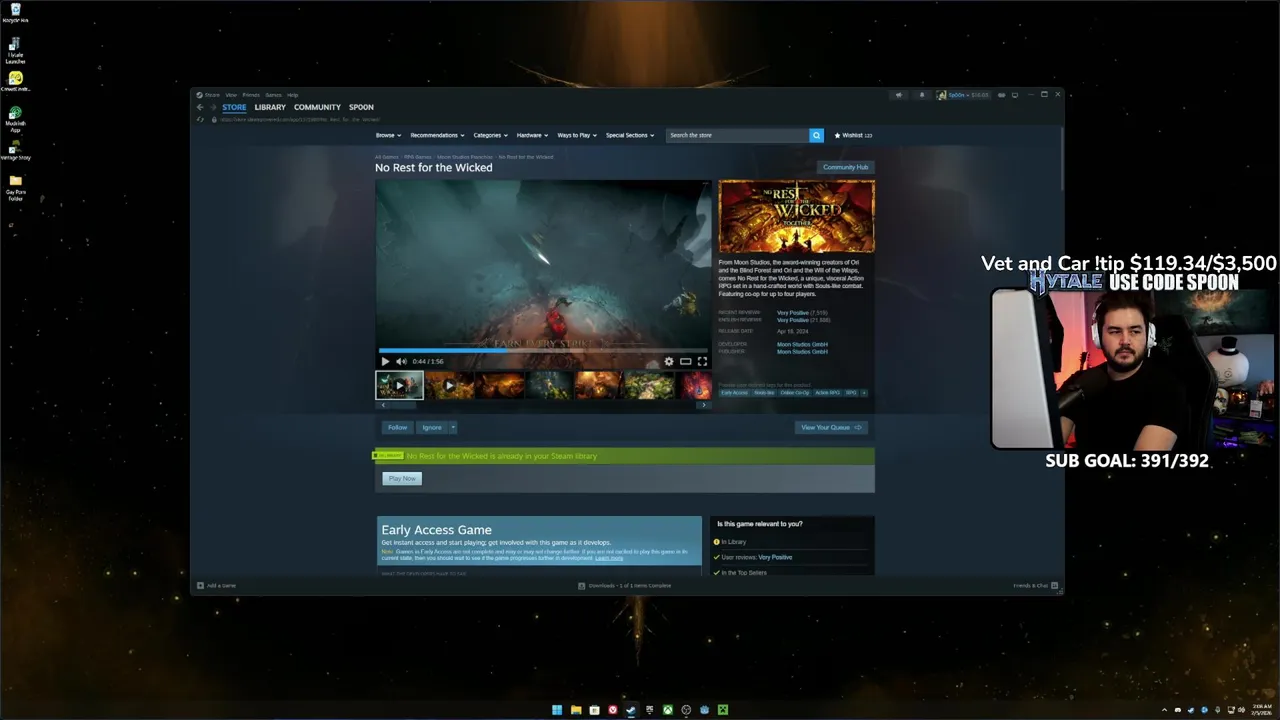Image resolution: width=1280 pixels, height=720 pixels.
Task: Open the Early Access tag
Action: pos(734,393)
